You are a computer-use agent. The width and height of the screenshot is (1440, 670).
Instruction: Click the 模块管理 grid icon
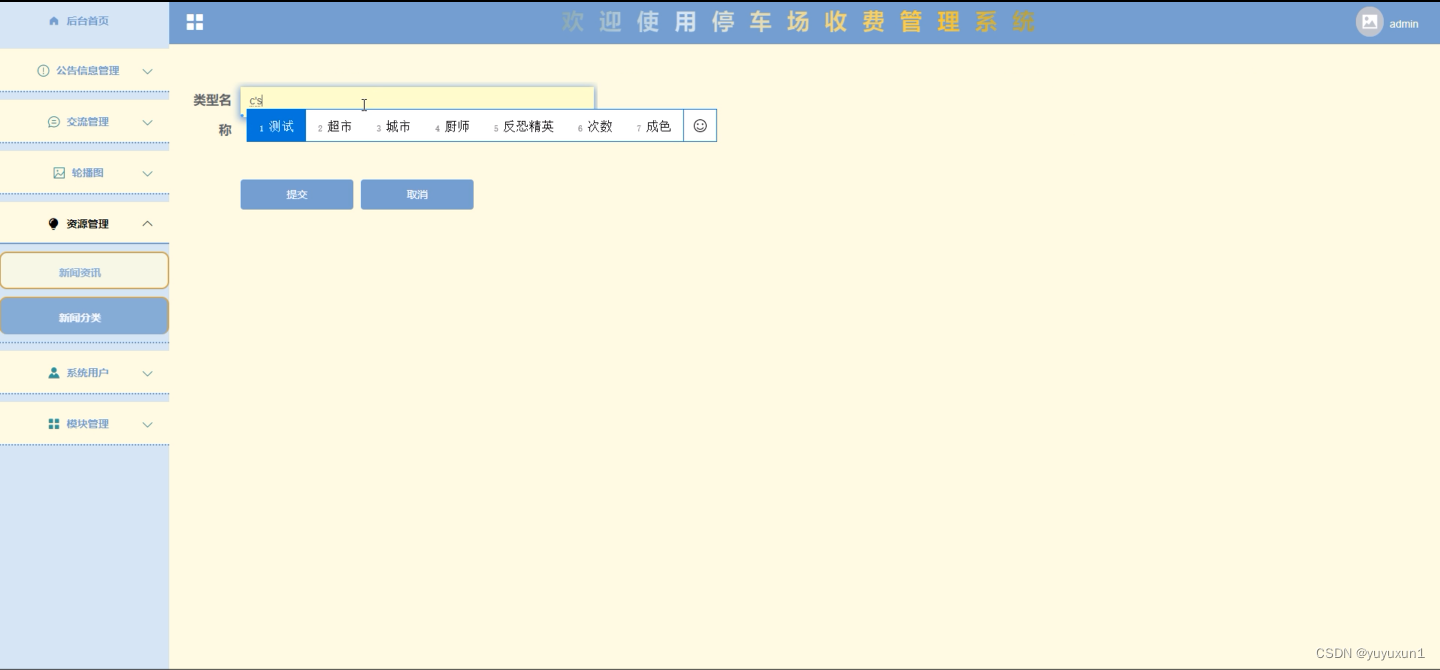54,424
